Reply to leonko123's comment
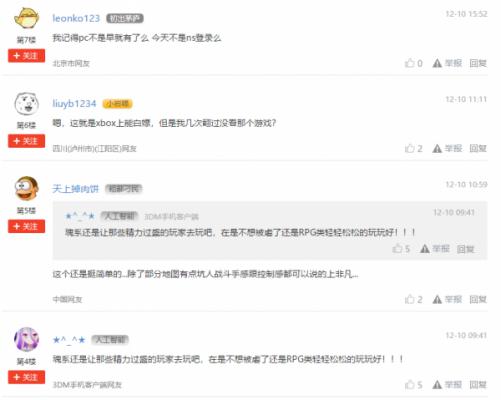The height and width of the screenshot is (400, 501). [478, 63]
